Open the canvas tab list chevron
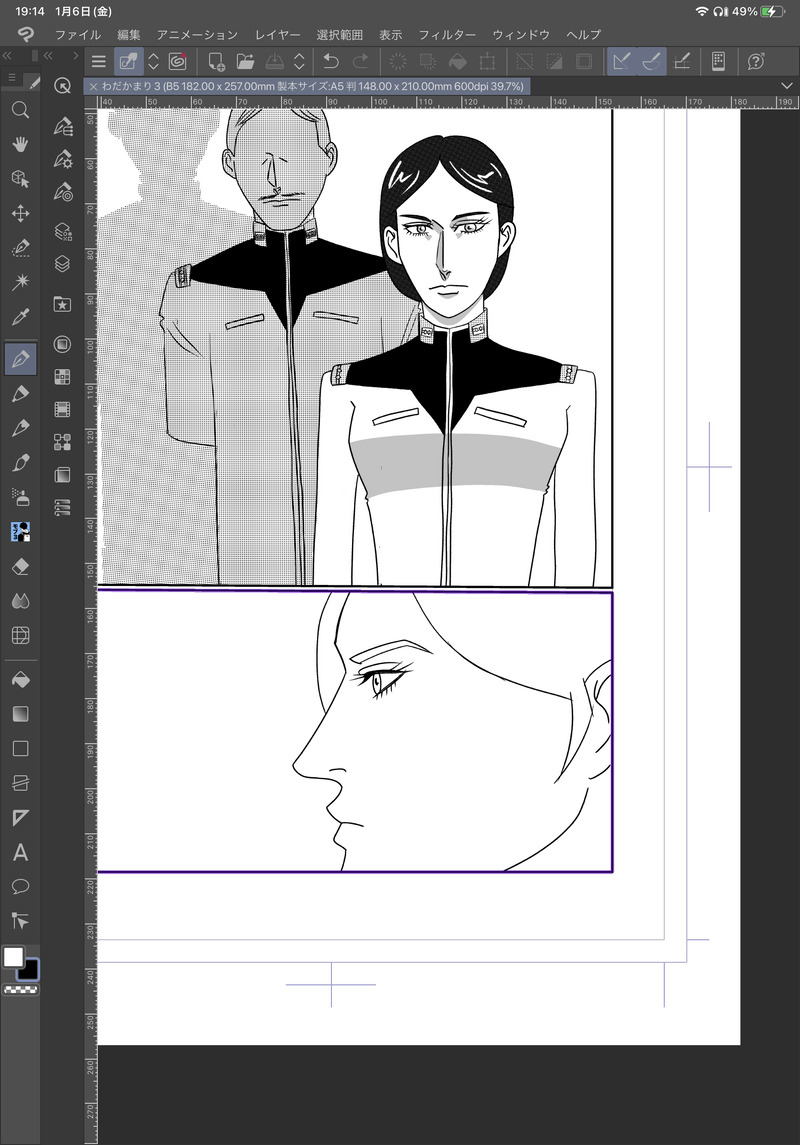Viewport: 800px width, 1145px height. (787, 86)
